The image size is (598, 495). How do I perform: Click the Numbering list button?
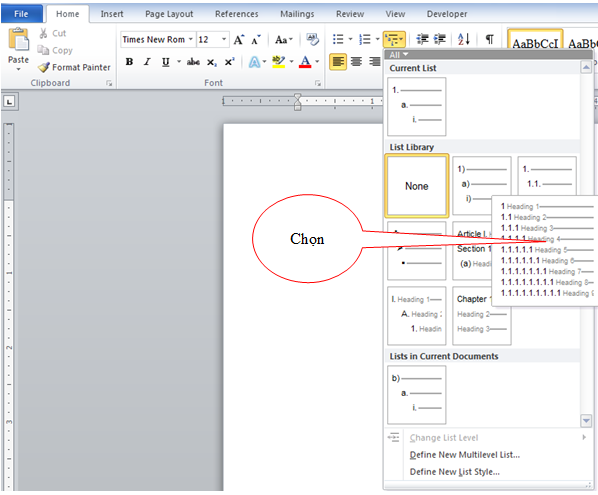365,39
